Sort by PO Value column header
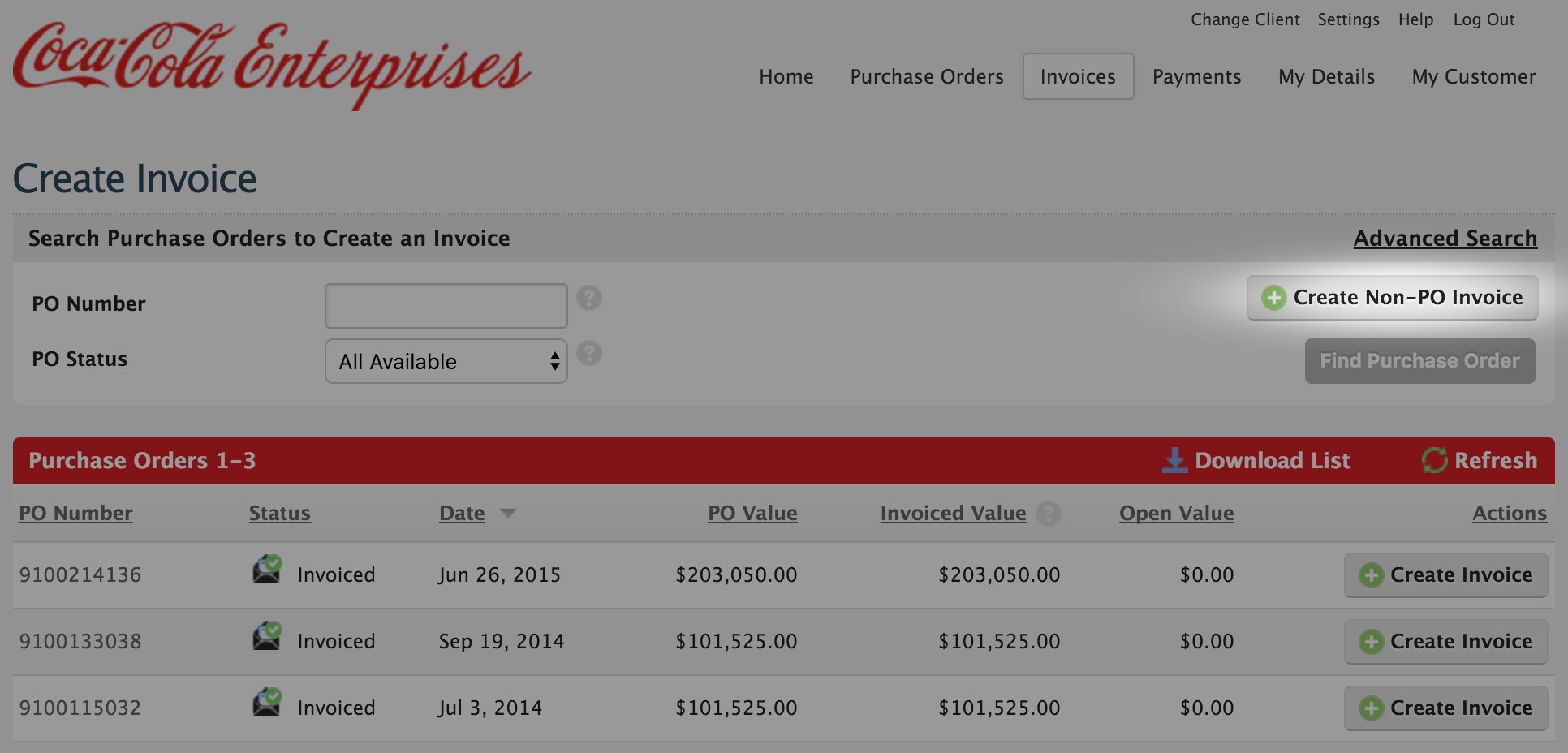The image size is (1568, 753). (752, 513)
